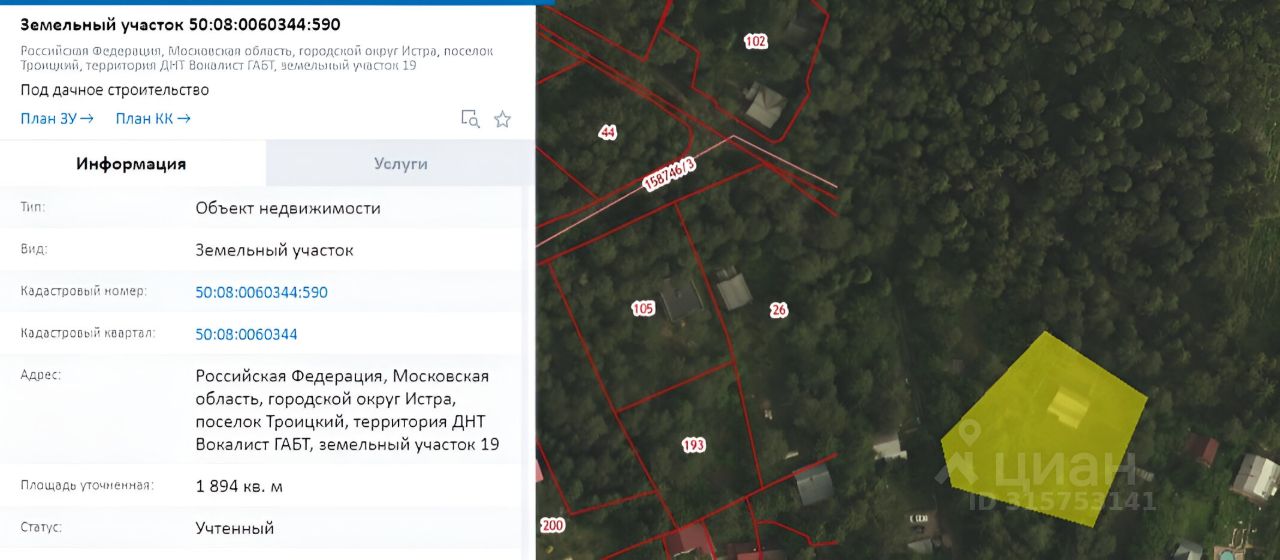
Task: Switch to the Услуги tab
Action: tap(400, 164)
